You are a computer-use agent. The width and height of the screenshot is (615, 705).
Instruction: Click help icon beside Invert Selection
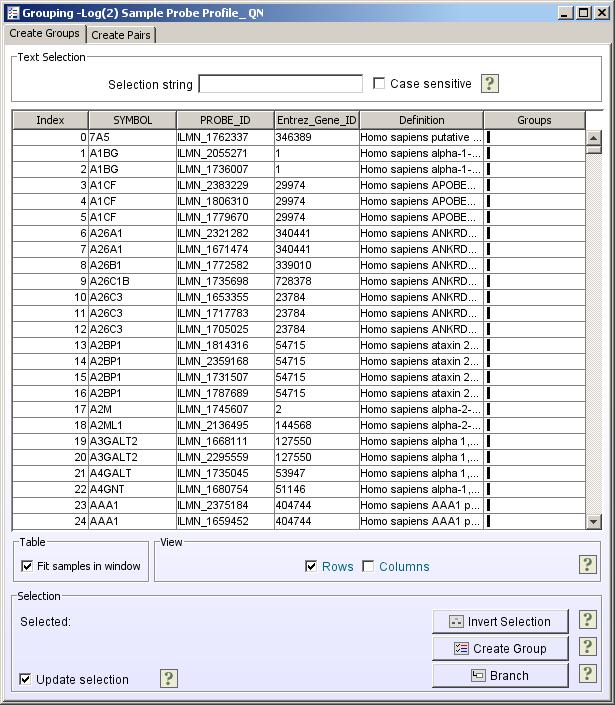click(587, 620)
